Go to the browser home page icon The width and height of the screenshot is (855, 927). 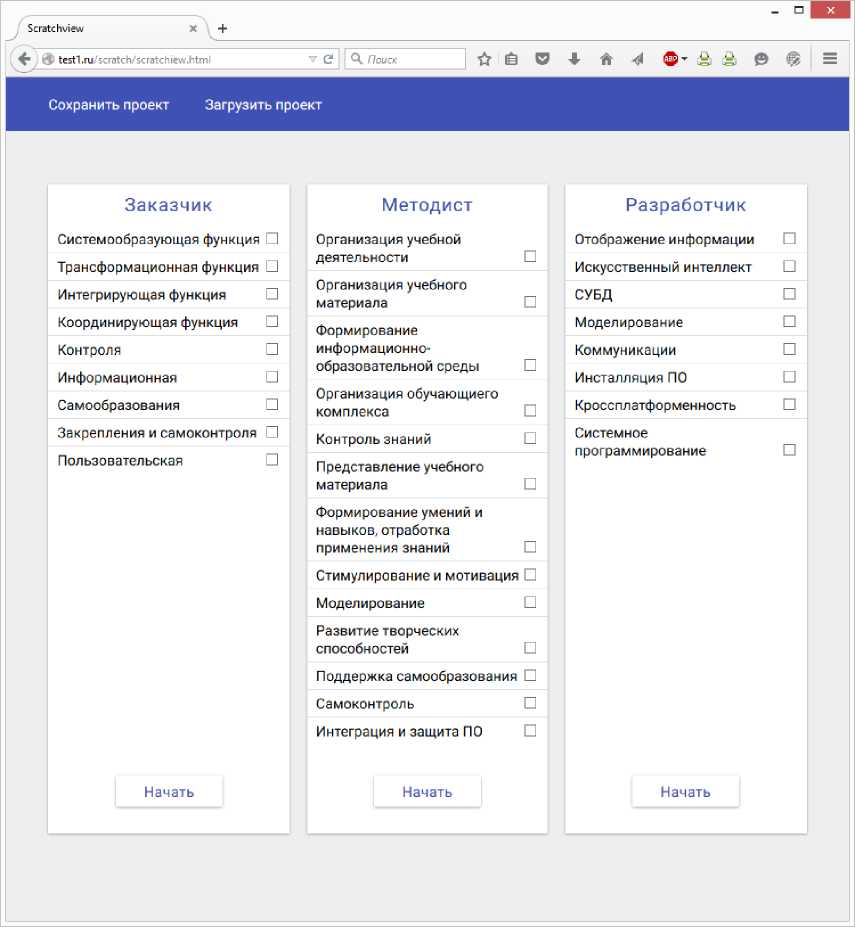[x=606, y=59]
